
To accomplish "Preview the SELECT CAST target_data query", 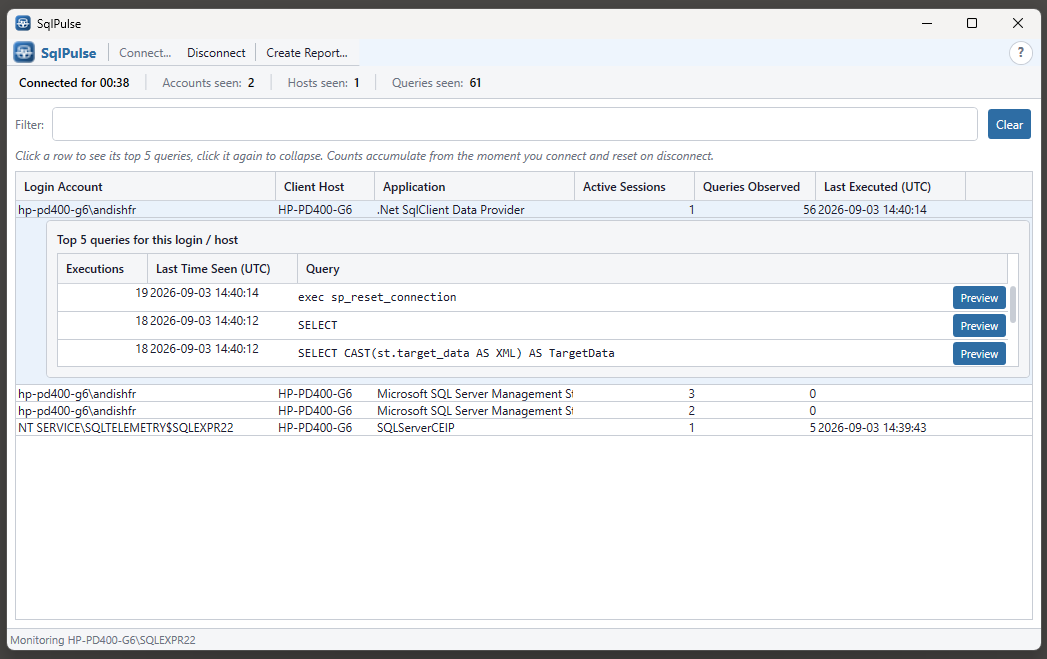I will 979,354.
